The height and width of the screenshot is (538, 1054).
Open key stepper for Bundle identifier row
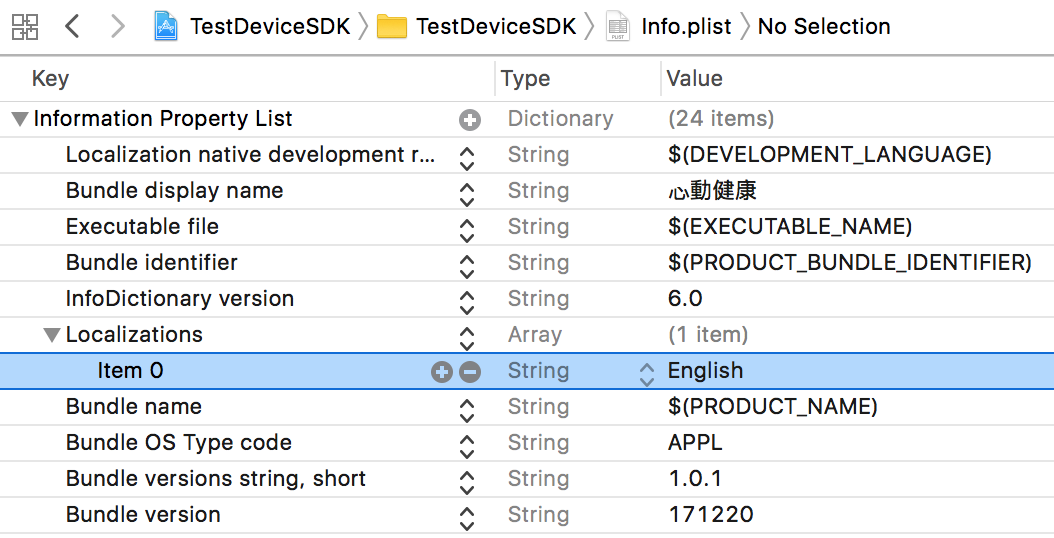[466, 264]
